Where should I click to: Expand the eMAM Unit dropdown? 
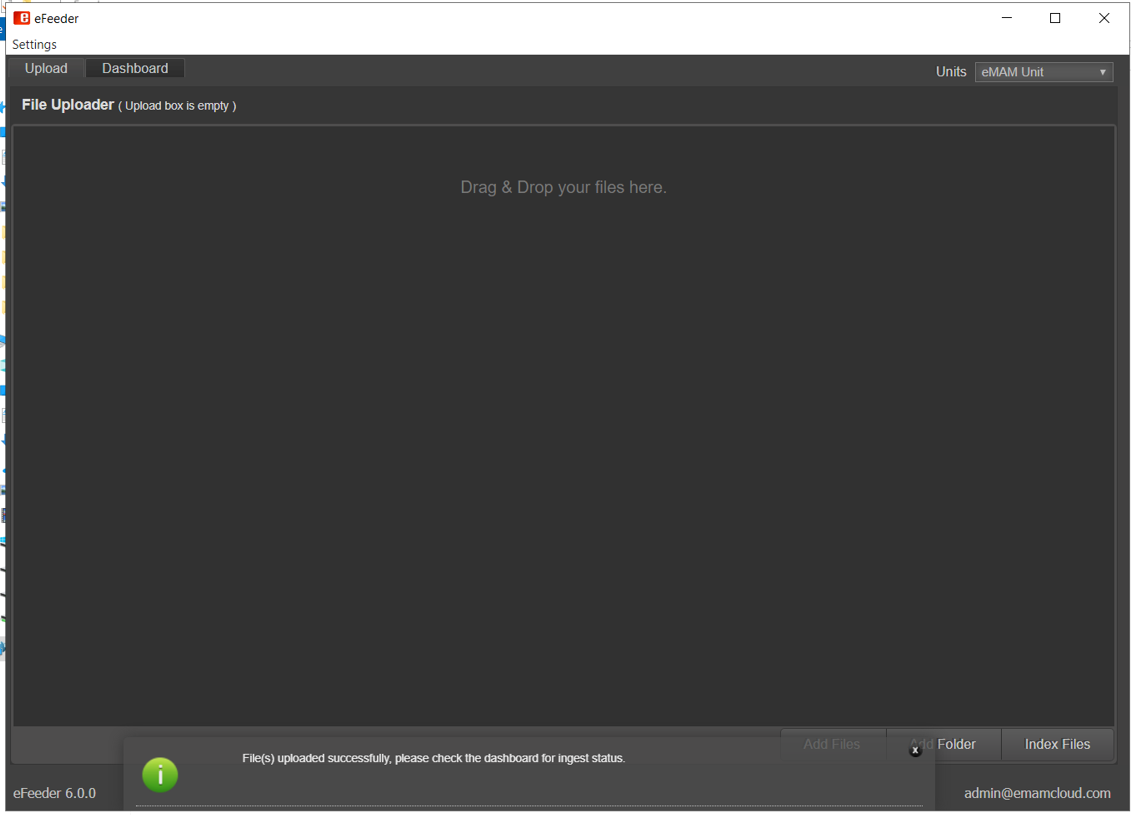(1044, 72)
